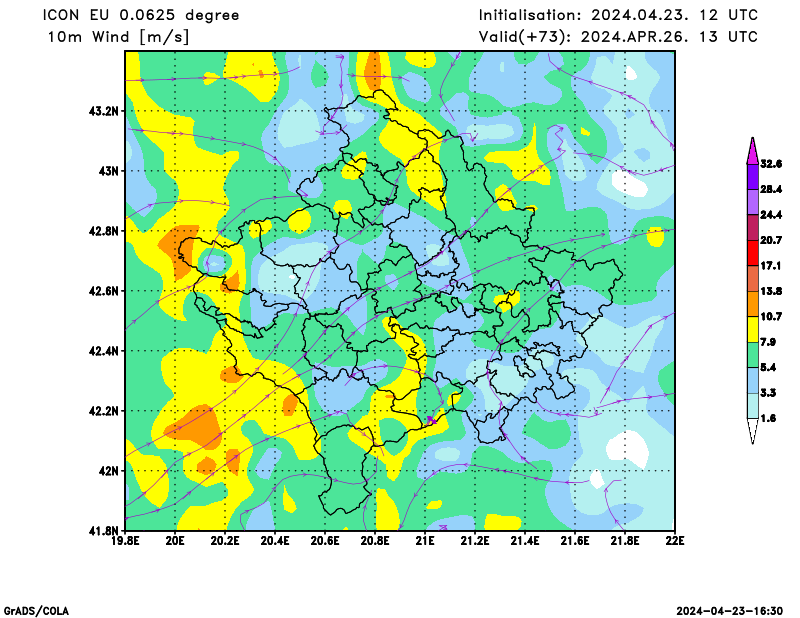The image size is (800, 618).
Task: Click the green legend color swatch
Action: (753, 355)
